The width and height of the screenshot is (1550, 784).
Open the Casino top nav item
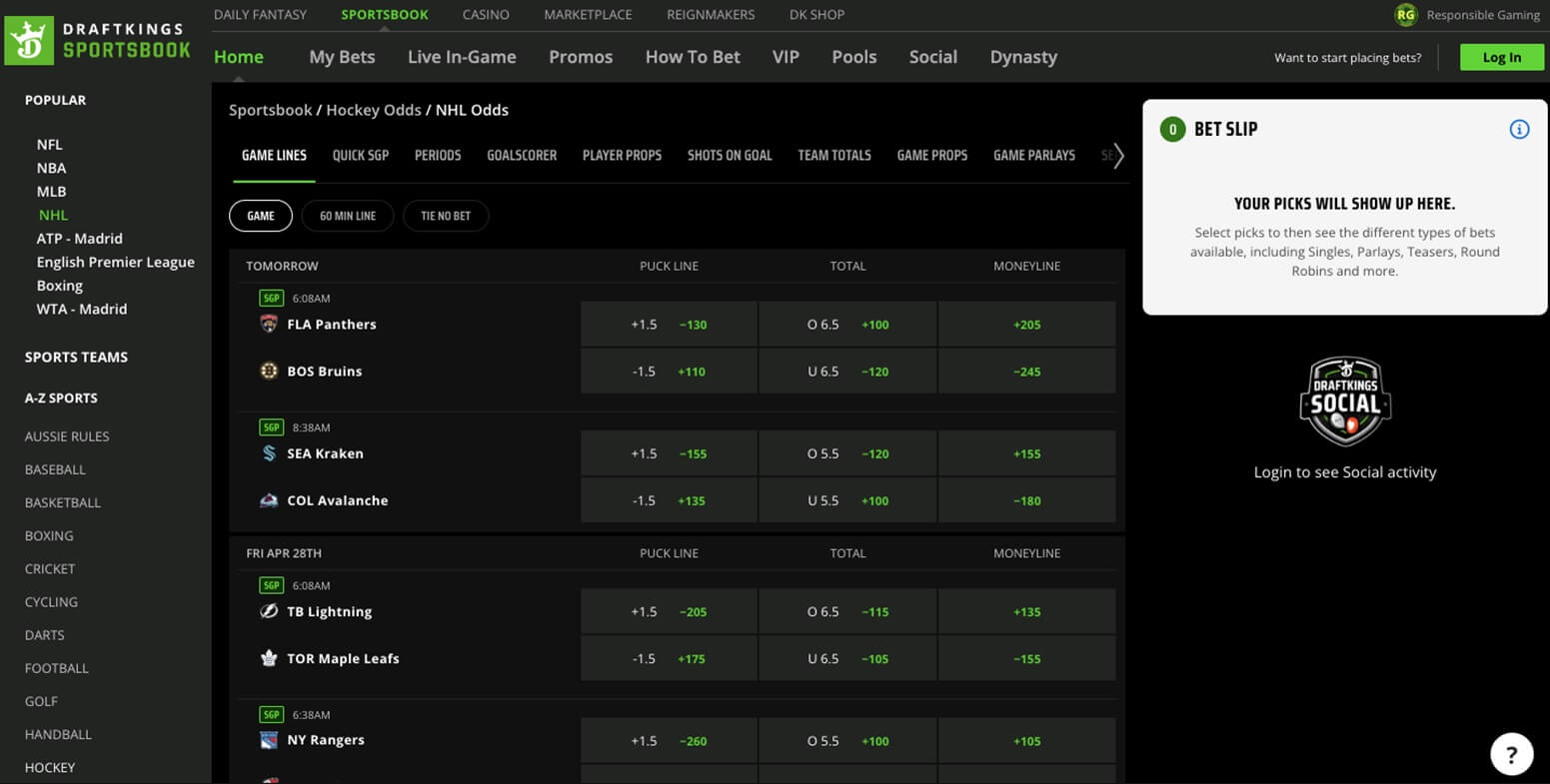(486, 14)
